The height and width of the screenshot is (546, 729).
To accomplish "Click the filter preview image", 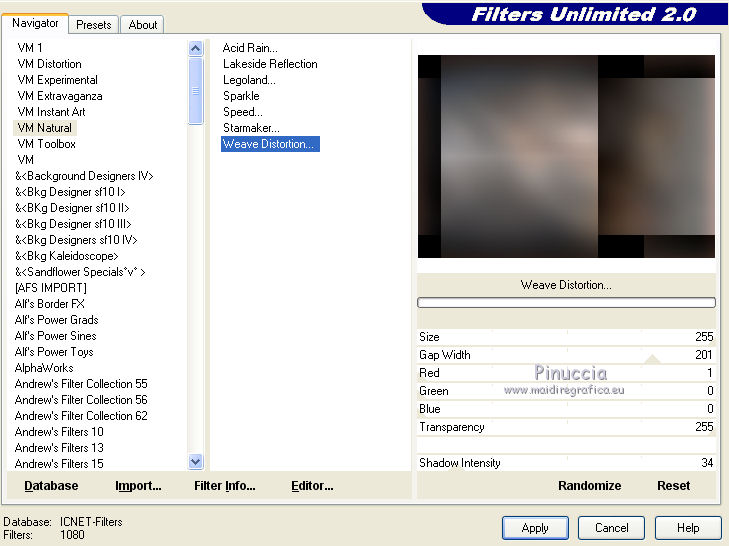I will 566,156.
